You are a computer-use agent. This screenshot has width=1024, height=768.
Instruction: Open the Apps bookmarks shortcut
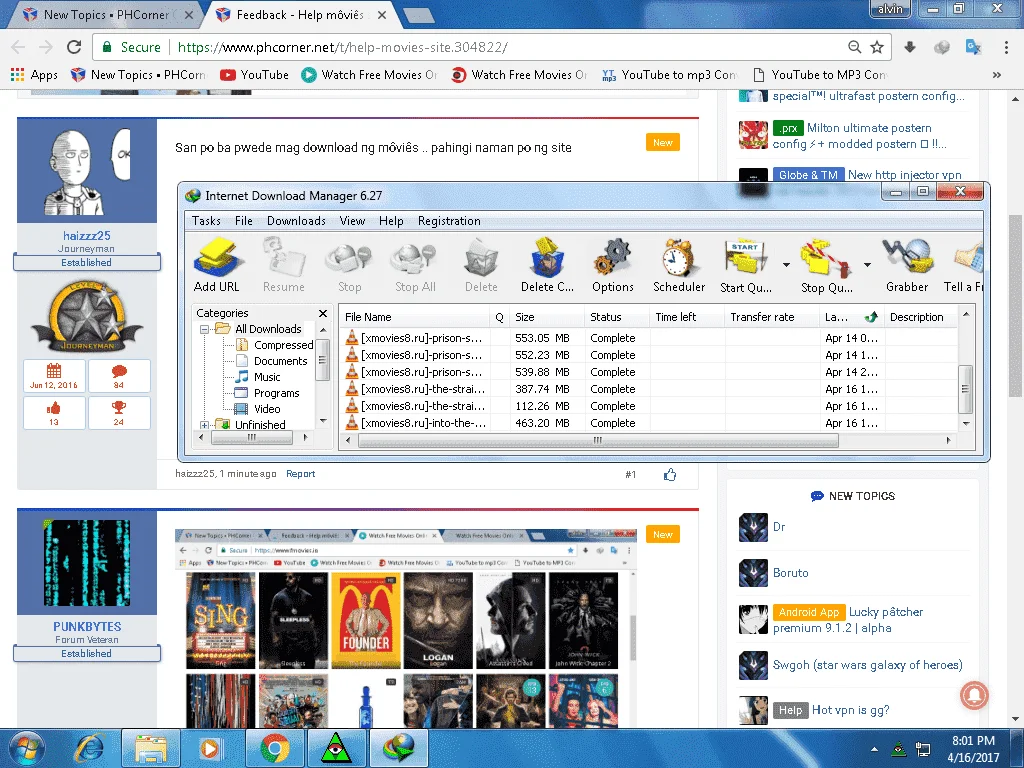35,74
